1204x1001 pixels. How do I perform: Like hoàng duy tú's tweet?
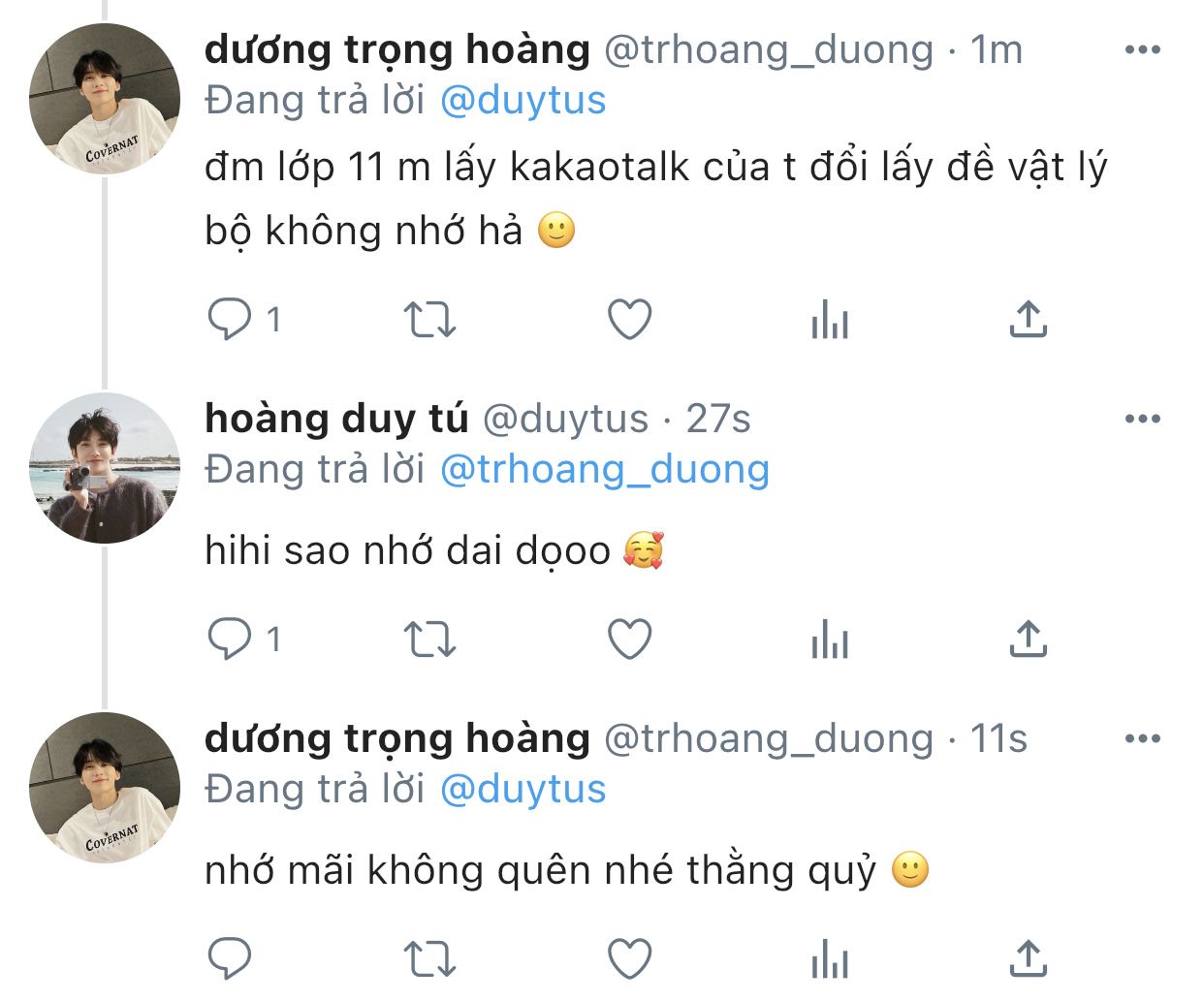click(629, 640)
